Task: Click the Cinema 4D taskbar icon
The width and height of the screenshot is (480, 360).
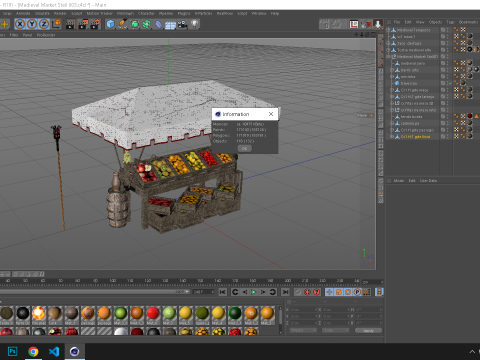Action: click(74, 351)
